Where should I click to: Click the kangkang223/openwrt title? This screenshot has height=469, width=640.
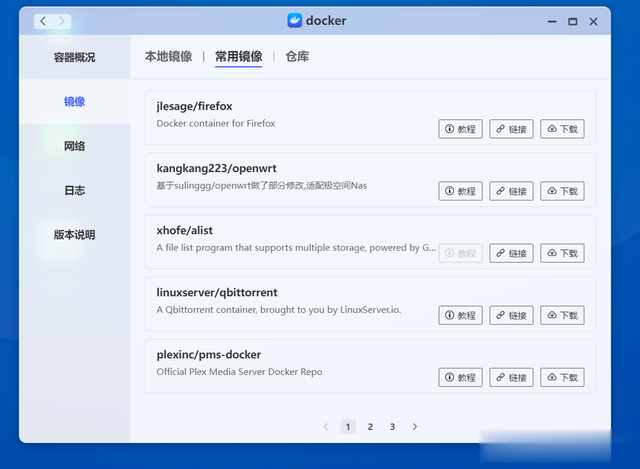[x=216, y=168]
